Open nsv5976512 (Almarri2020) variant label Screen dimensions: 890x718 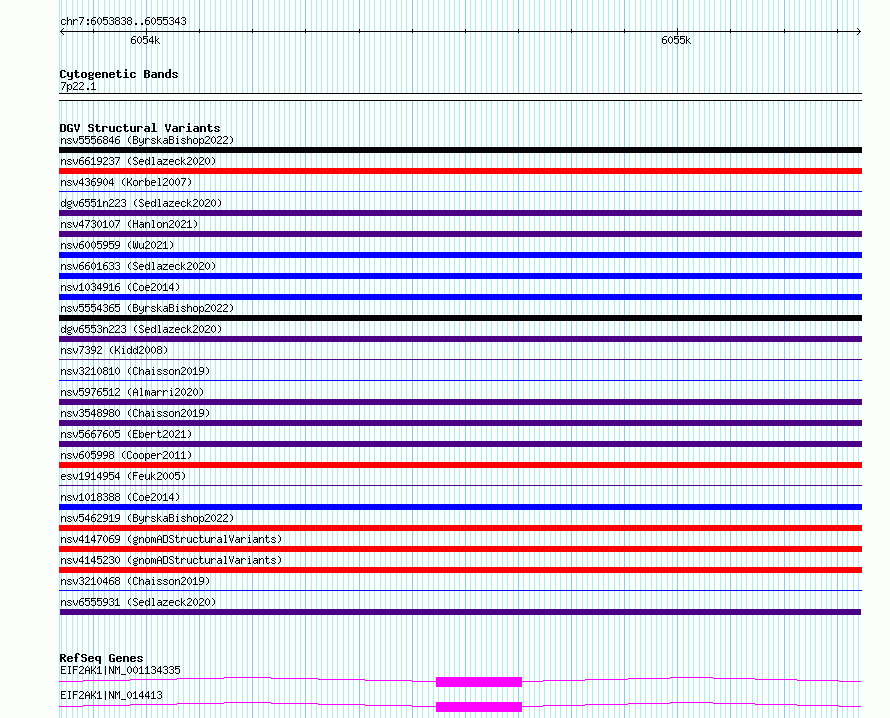[x=132, y=392]
